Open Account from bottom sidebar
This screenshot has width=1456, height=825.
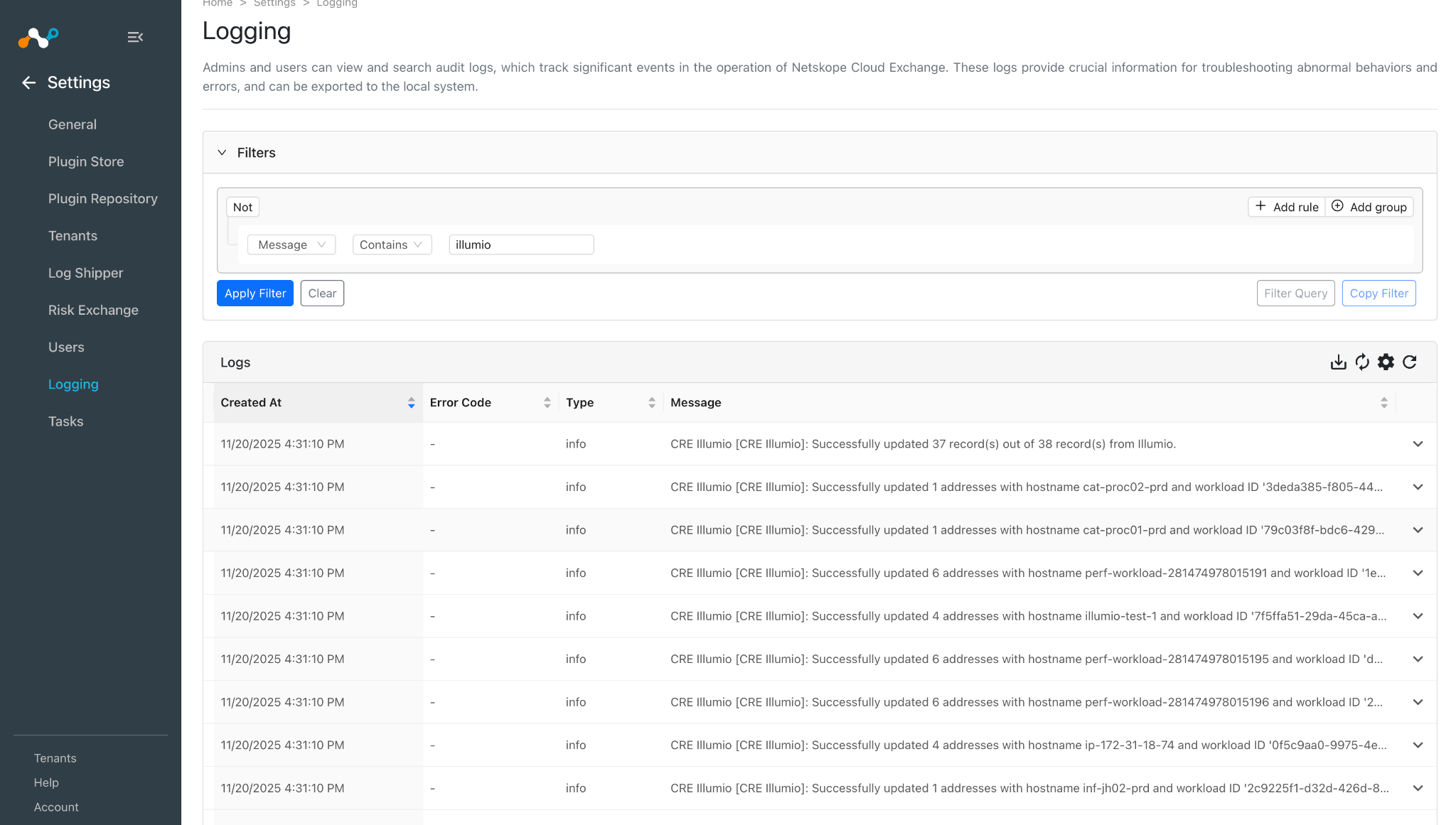56,807
